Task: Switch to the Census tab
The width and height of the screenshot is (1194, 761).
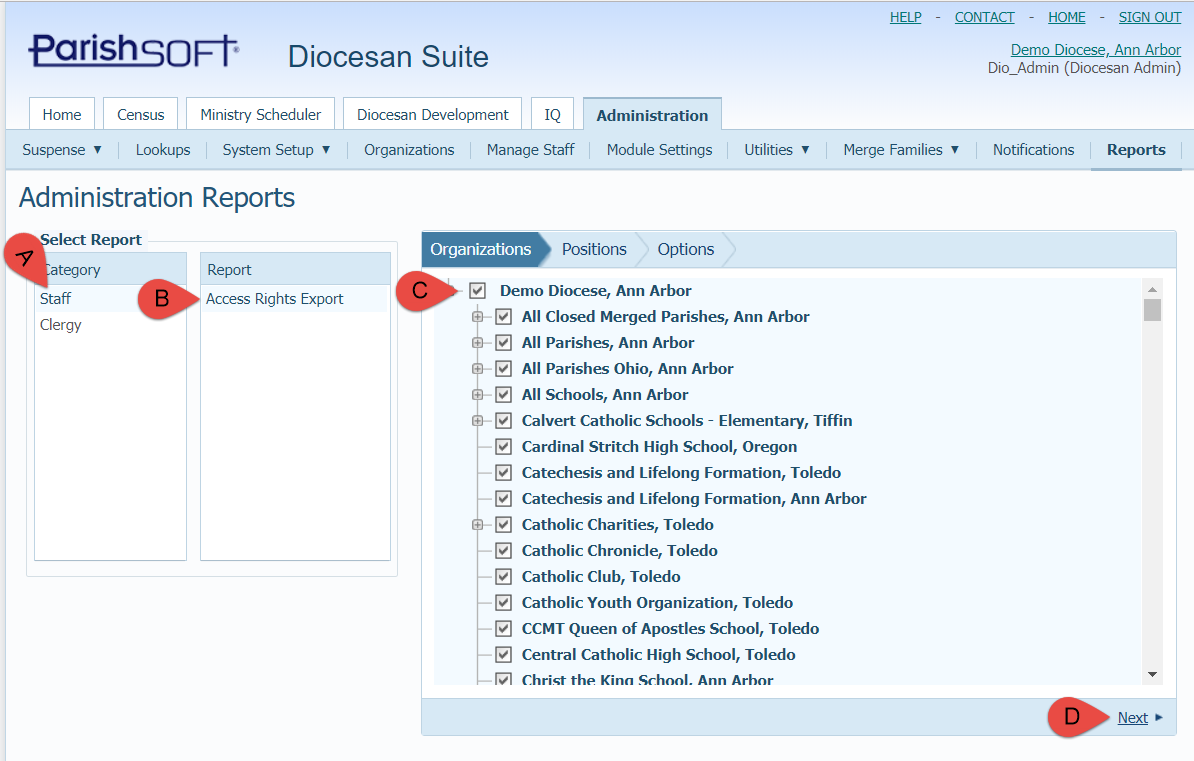Action: [141, 114]
